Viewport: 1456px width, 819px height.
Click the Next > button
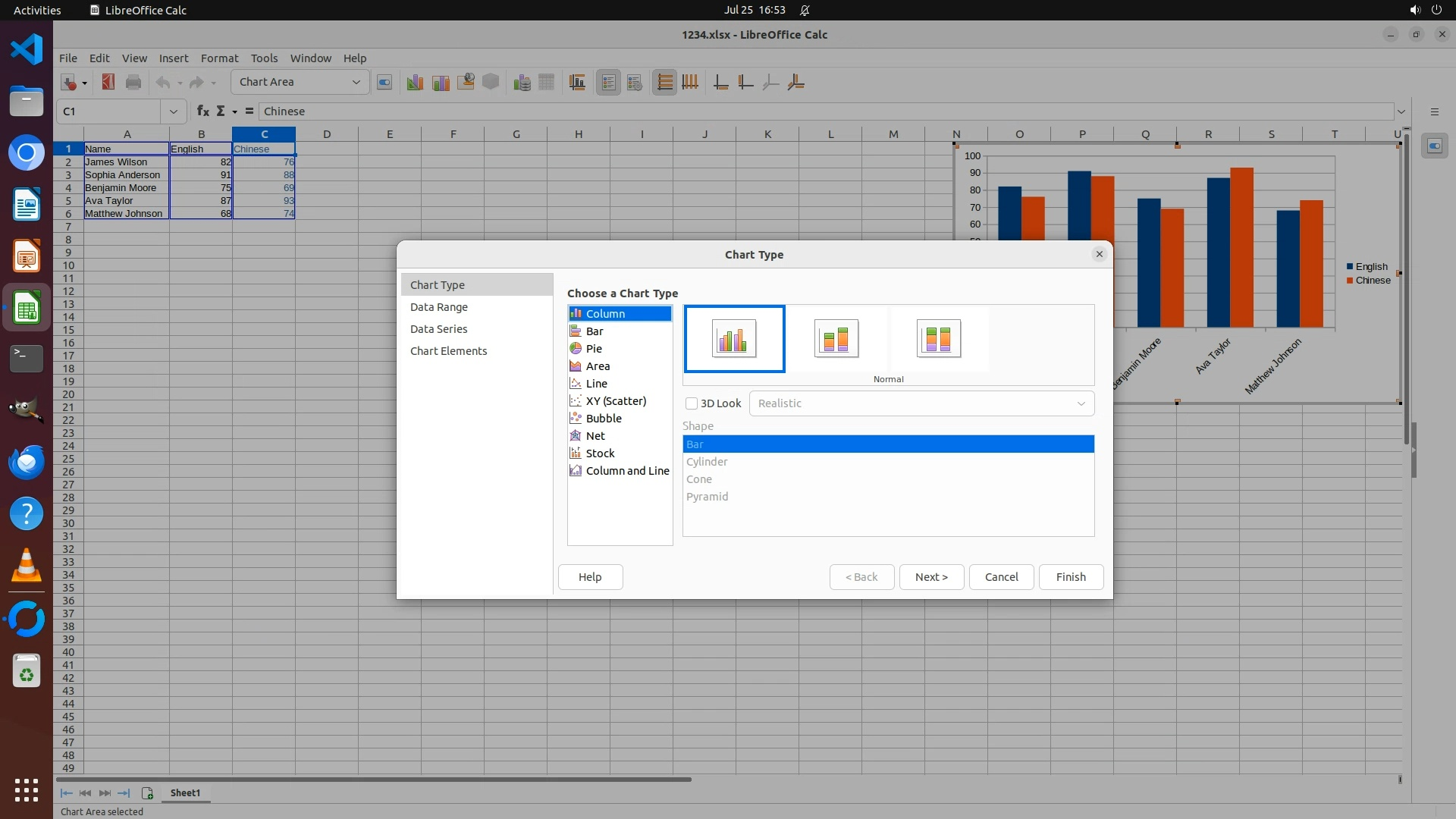pos(931,577)
